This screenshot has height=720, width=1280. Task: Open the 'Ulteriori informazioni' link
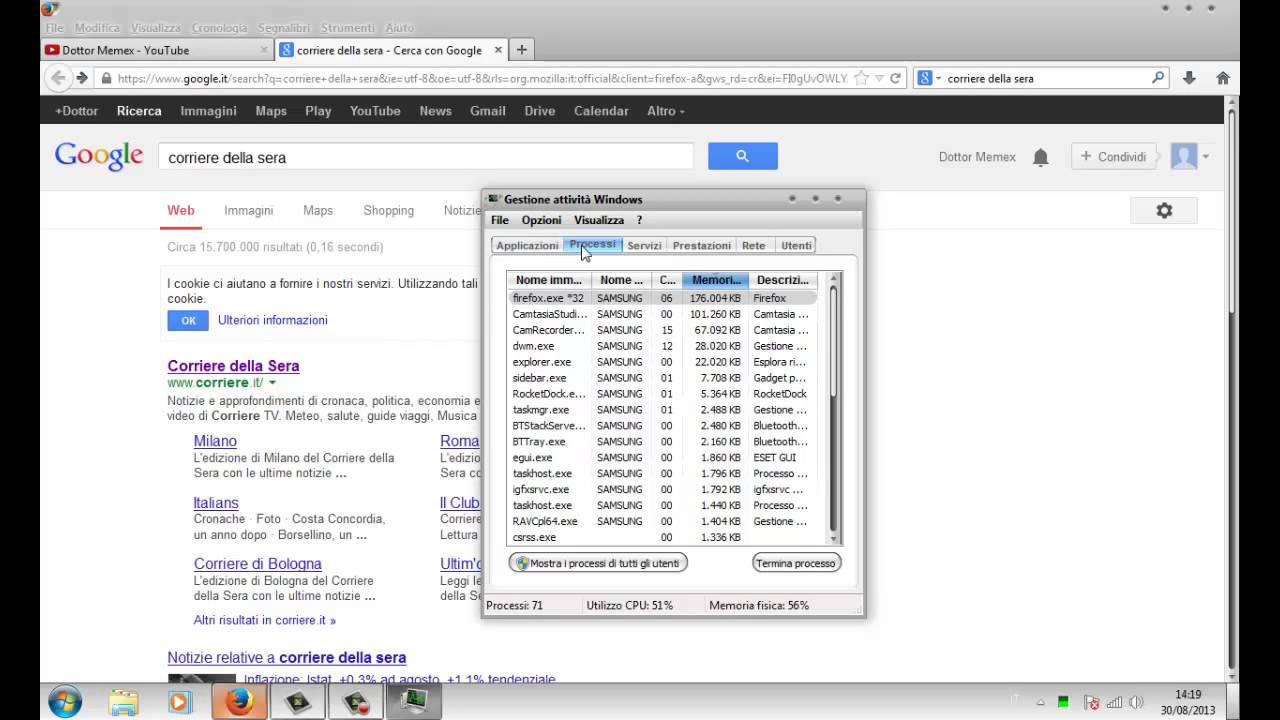[x=273, y=320]
